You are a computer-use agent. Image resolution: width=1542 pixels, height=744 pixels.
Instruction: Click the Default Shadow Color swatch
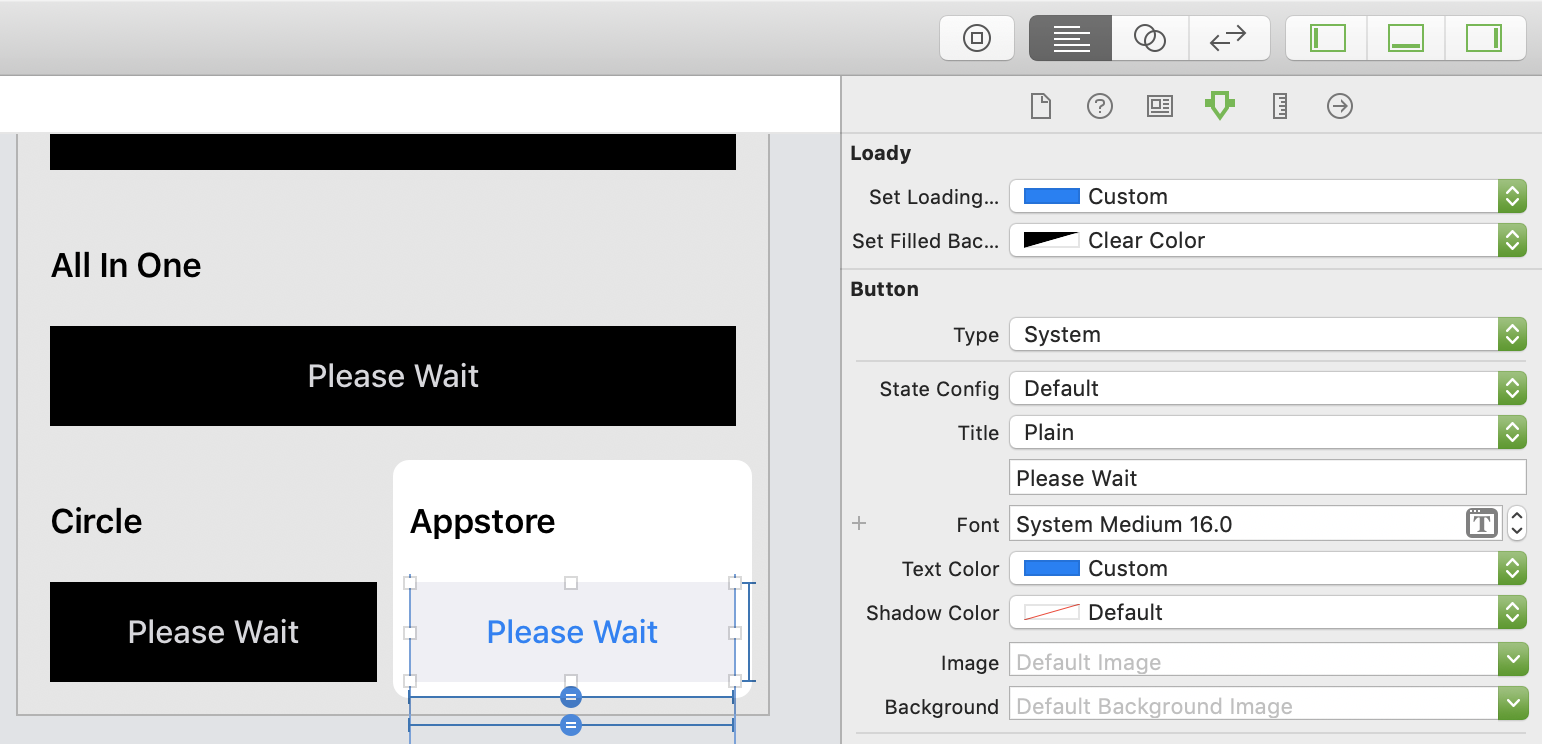[x=1051, y=612]
